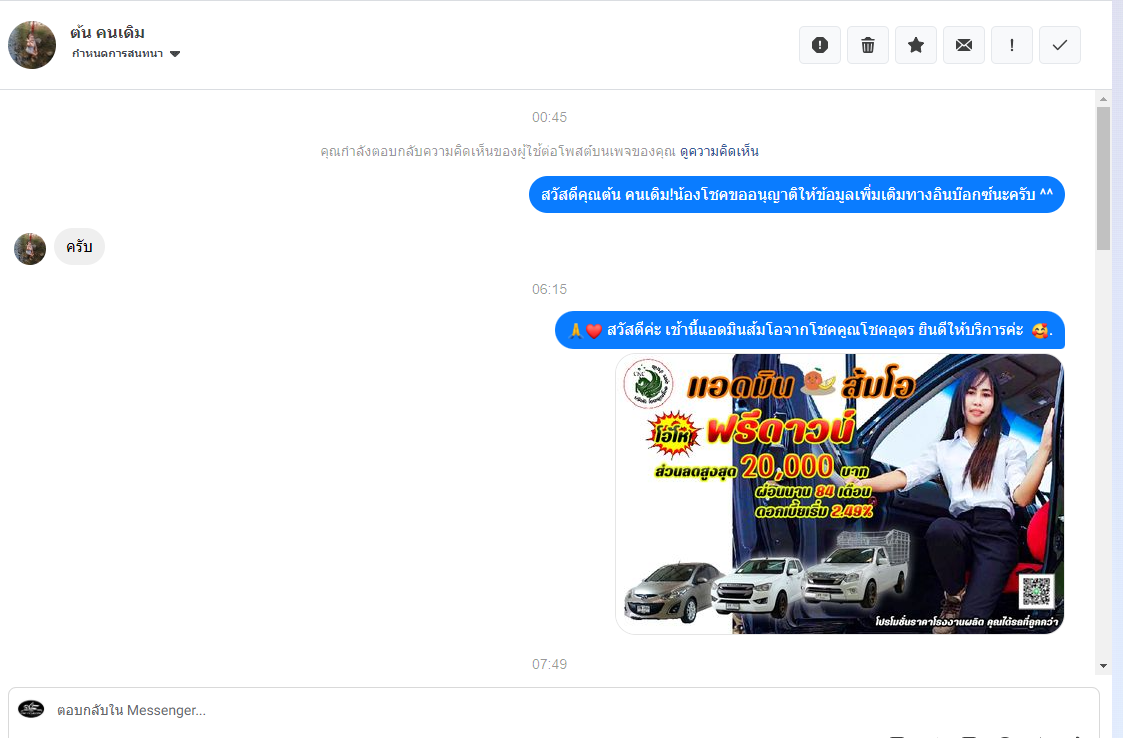
Task: Click the 00:45 timestamp
Action: [x=549, y=118]
